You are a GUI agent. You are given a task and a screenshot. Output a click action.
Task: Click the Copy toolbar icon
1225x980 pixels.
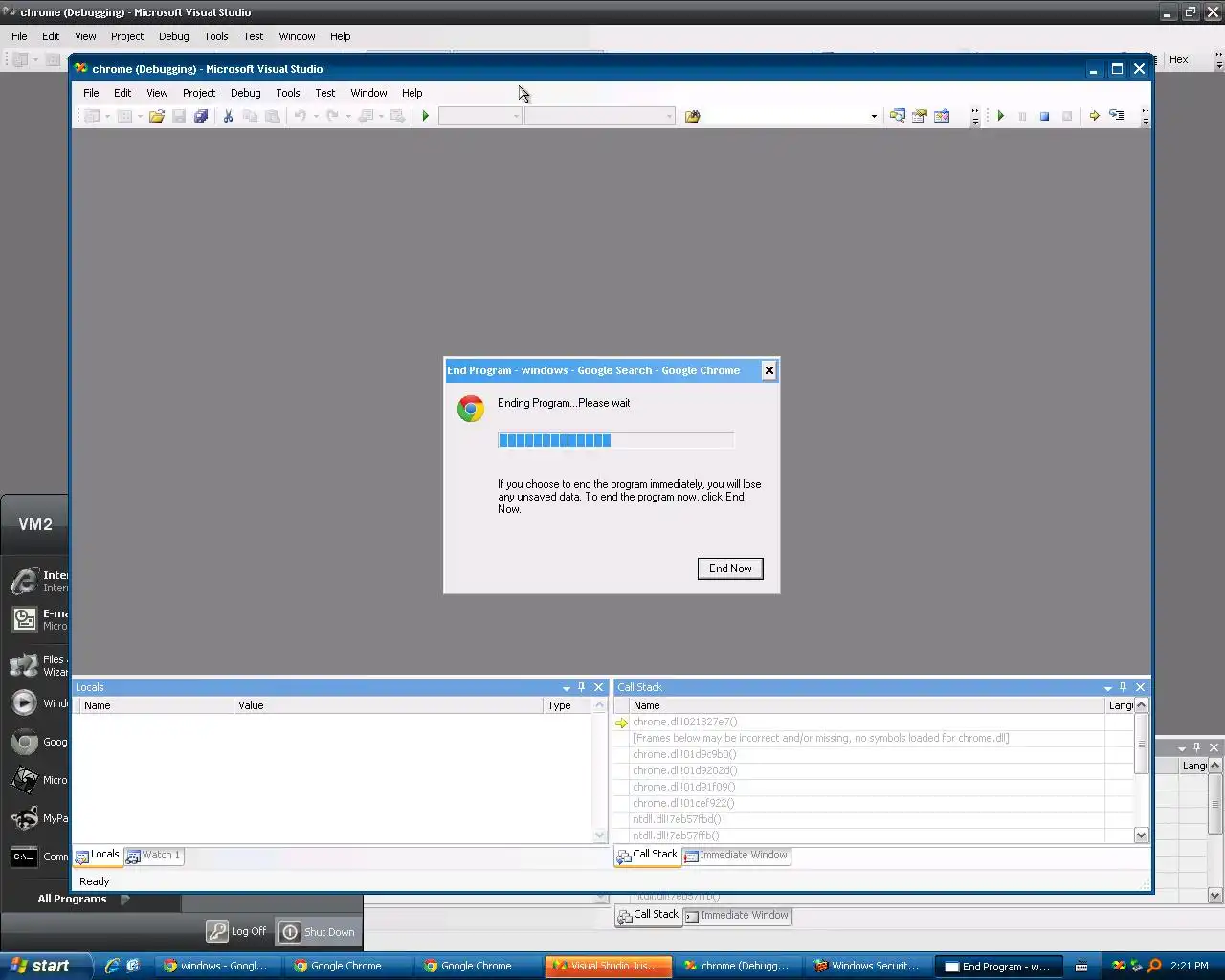pos(250,116)
